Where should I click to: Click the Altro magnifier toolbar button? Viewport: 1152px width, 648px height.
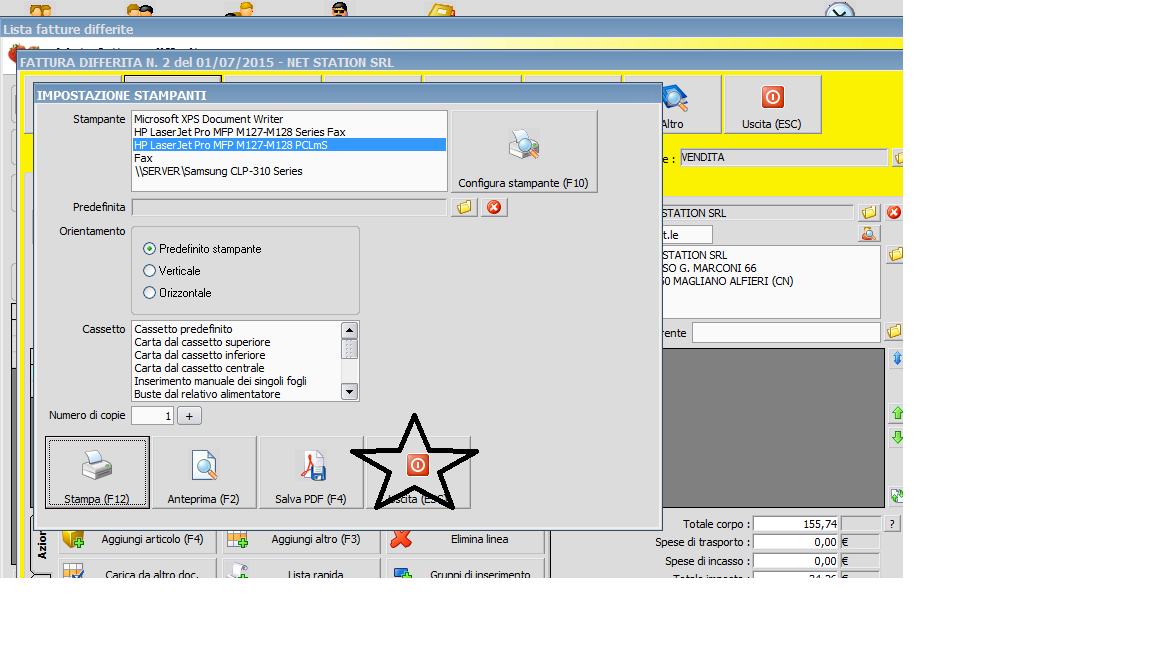673,104
